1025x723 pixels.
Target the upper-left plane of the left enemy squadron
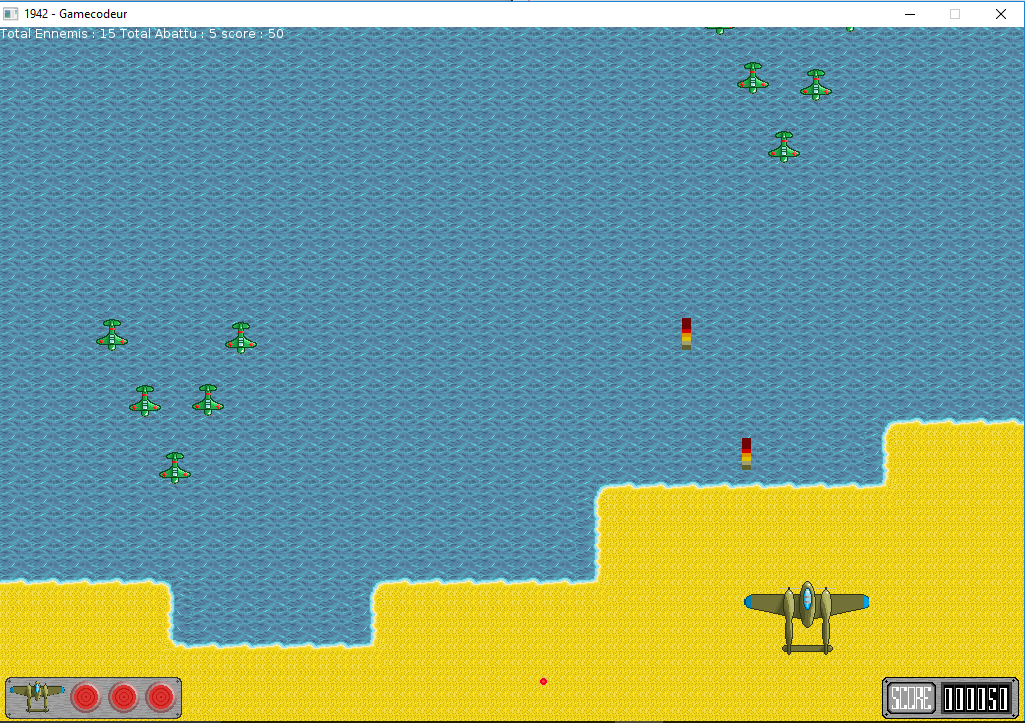(x=112, y=335)
